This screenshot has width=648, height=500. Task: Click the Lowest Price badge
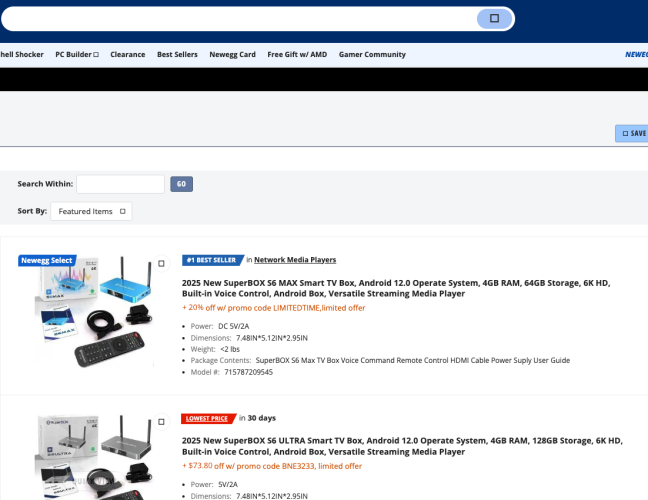pos(208,418)
